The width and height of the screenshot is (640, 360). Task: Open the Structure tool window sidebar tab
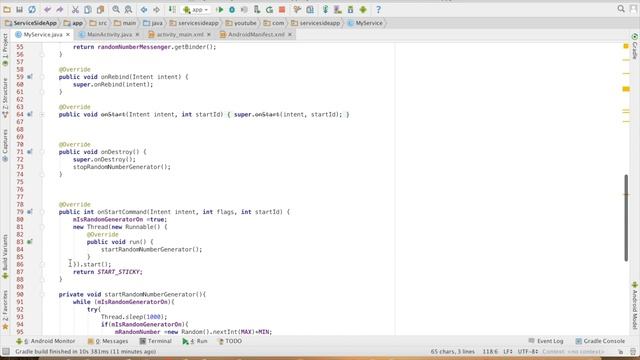(5, 98)
